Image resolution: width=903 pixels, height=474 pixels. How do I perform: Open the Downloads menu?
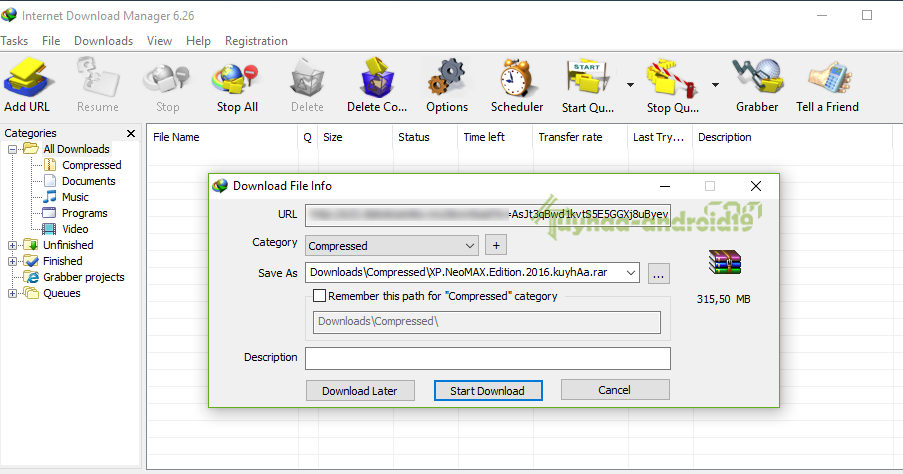(x=103, y=41)
